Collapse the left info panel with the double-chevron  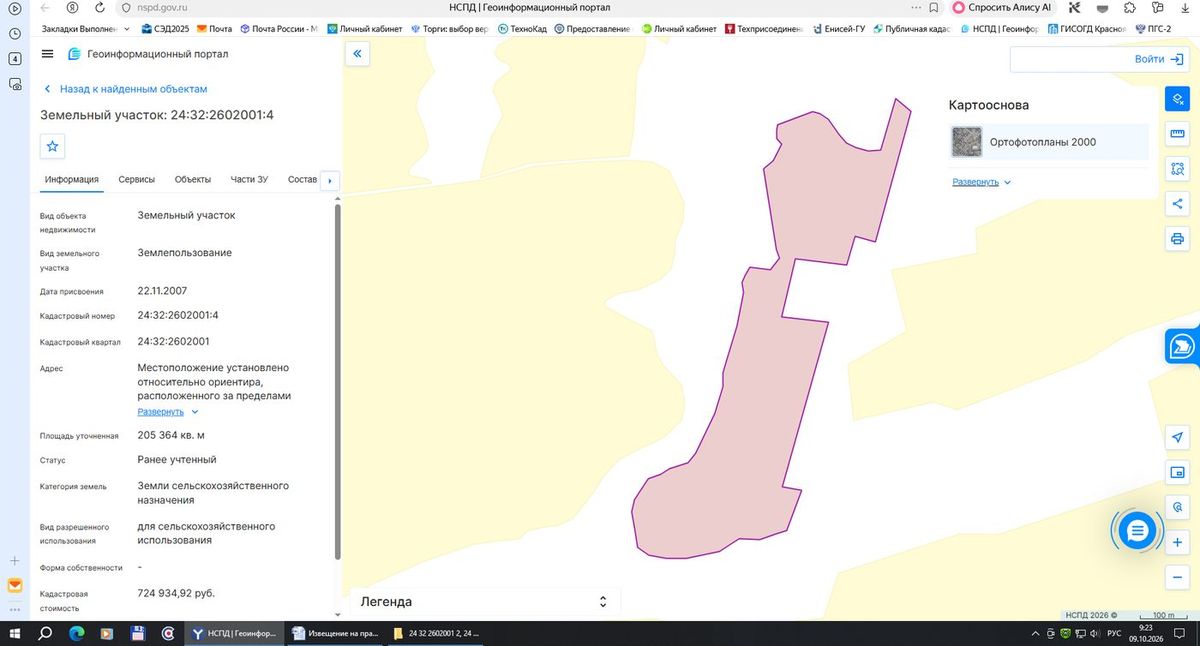(357, 54)
